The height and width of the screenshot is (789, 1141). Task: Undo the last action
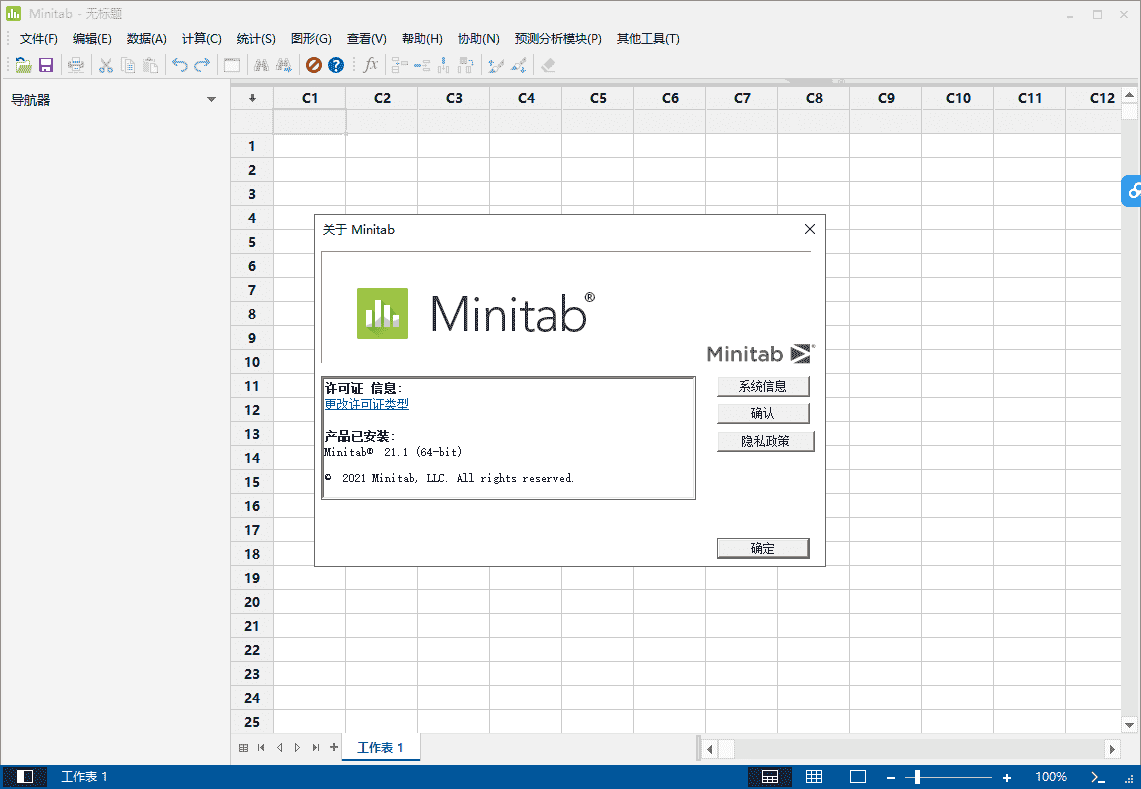point(180,64)
